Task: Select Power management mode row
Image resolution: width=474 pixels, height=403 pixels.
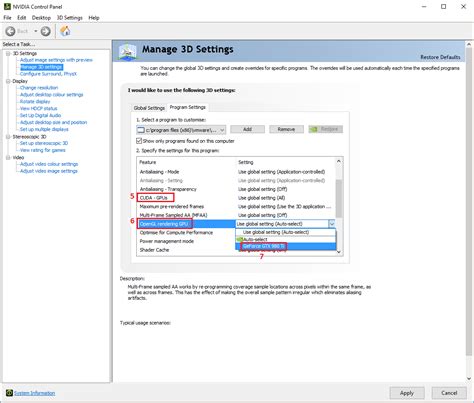Action: 186,241
